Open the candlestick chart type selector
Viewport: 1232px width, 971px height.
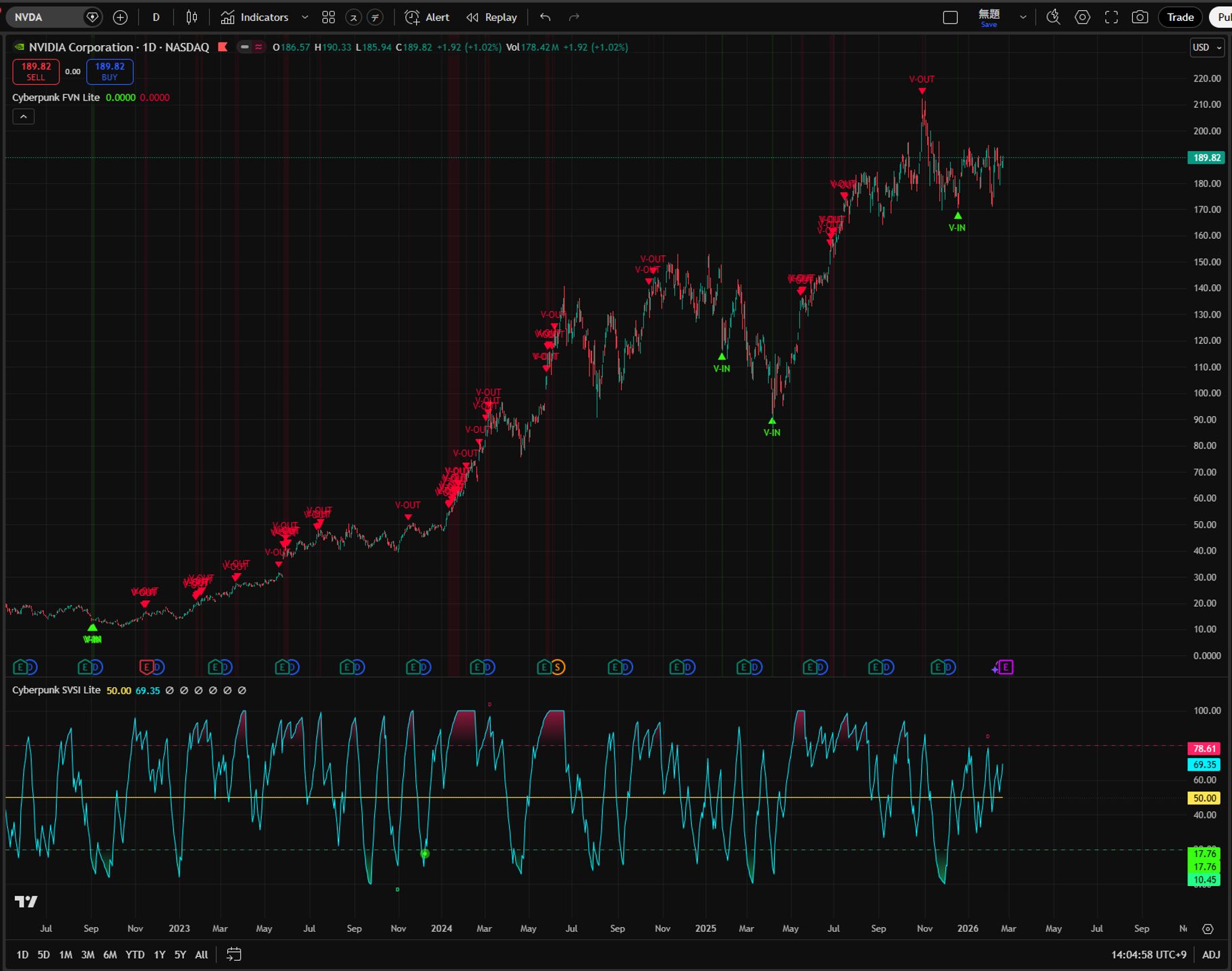pyautogui.click(x=192, y=18)
